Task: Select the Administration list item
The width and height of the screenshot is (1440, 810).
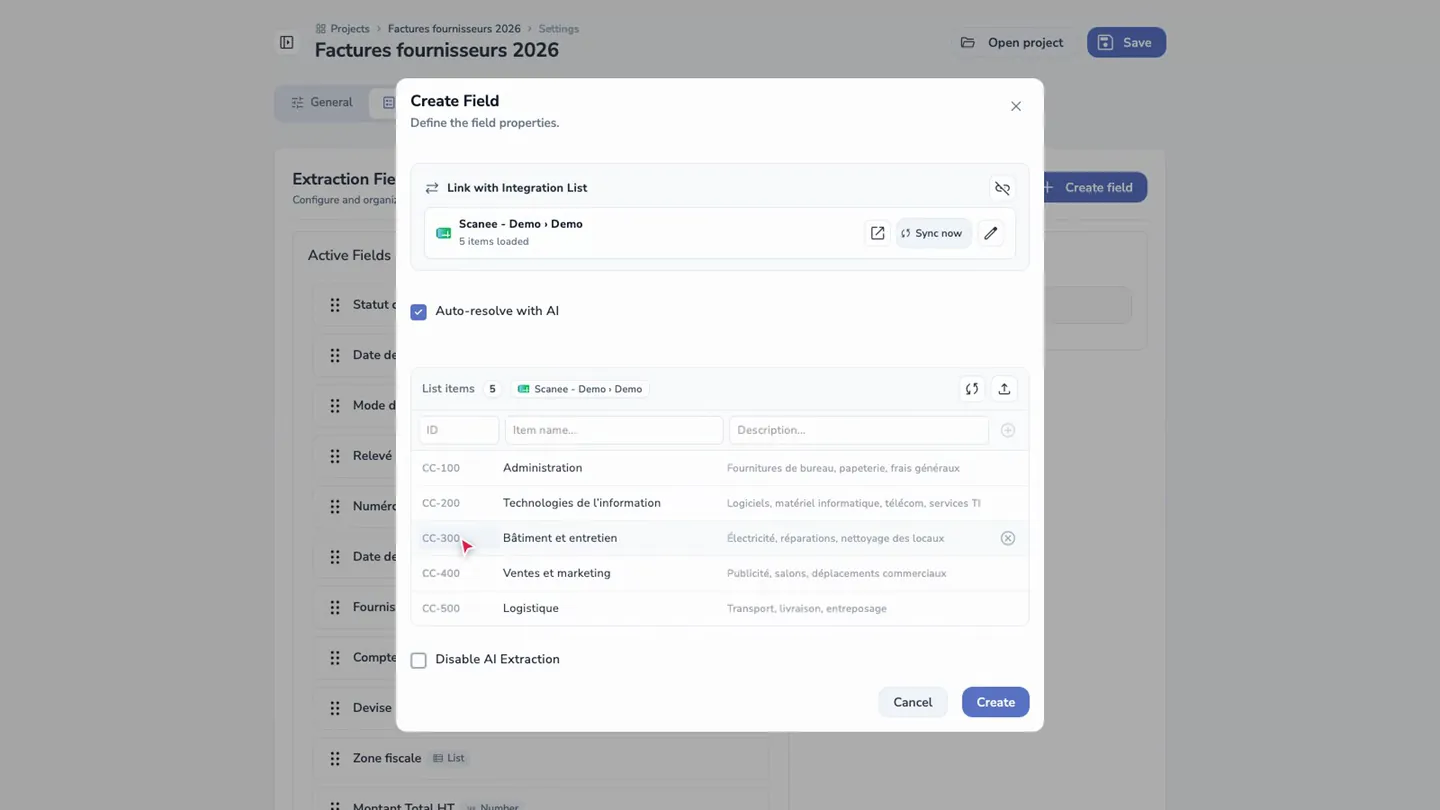Action: tap(719, 468)
